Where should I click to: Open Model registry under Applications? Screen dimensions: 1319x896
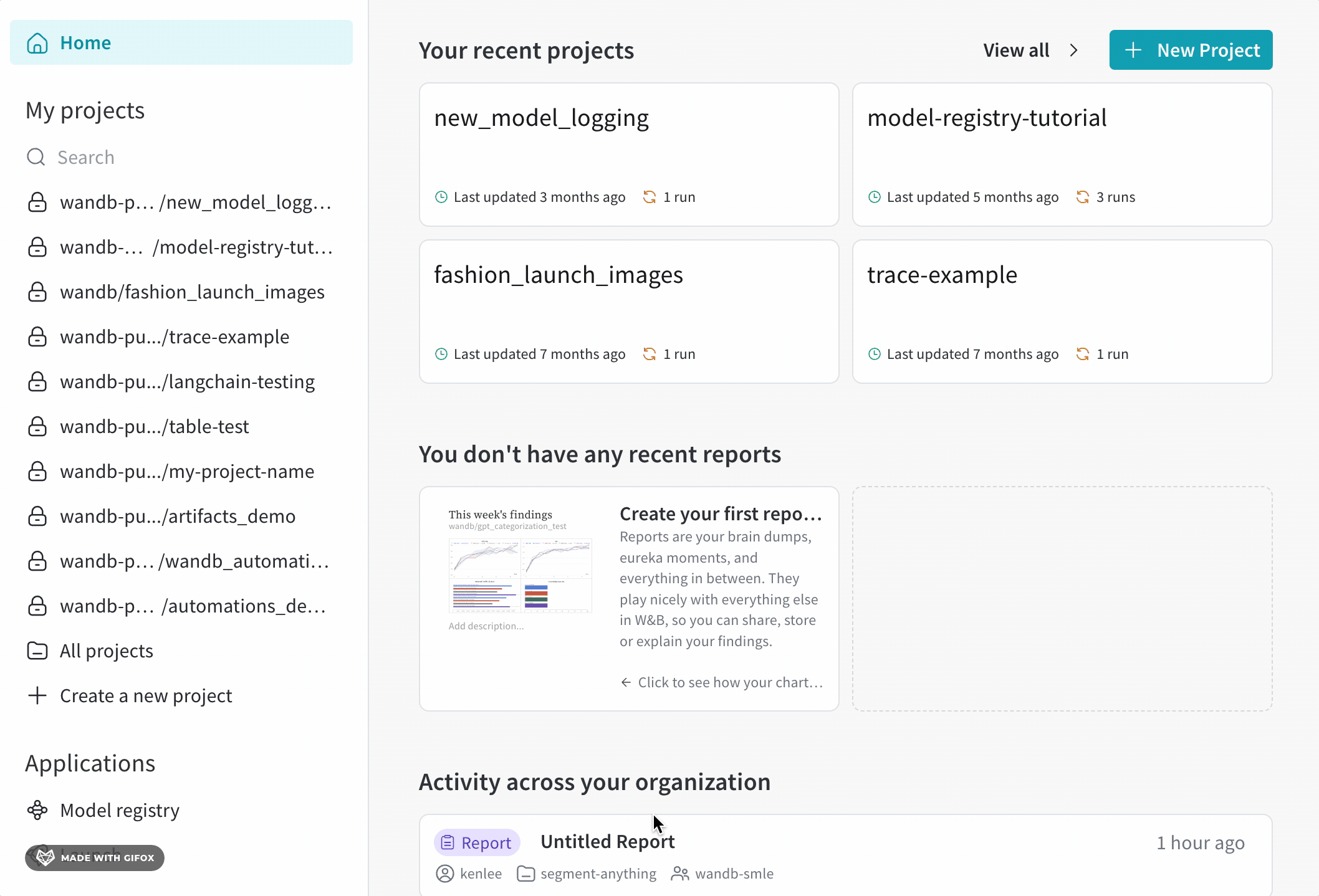pyautogui.click(x=120, y=810)
